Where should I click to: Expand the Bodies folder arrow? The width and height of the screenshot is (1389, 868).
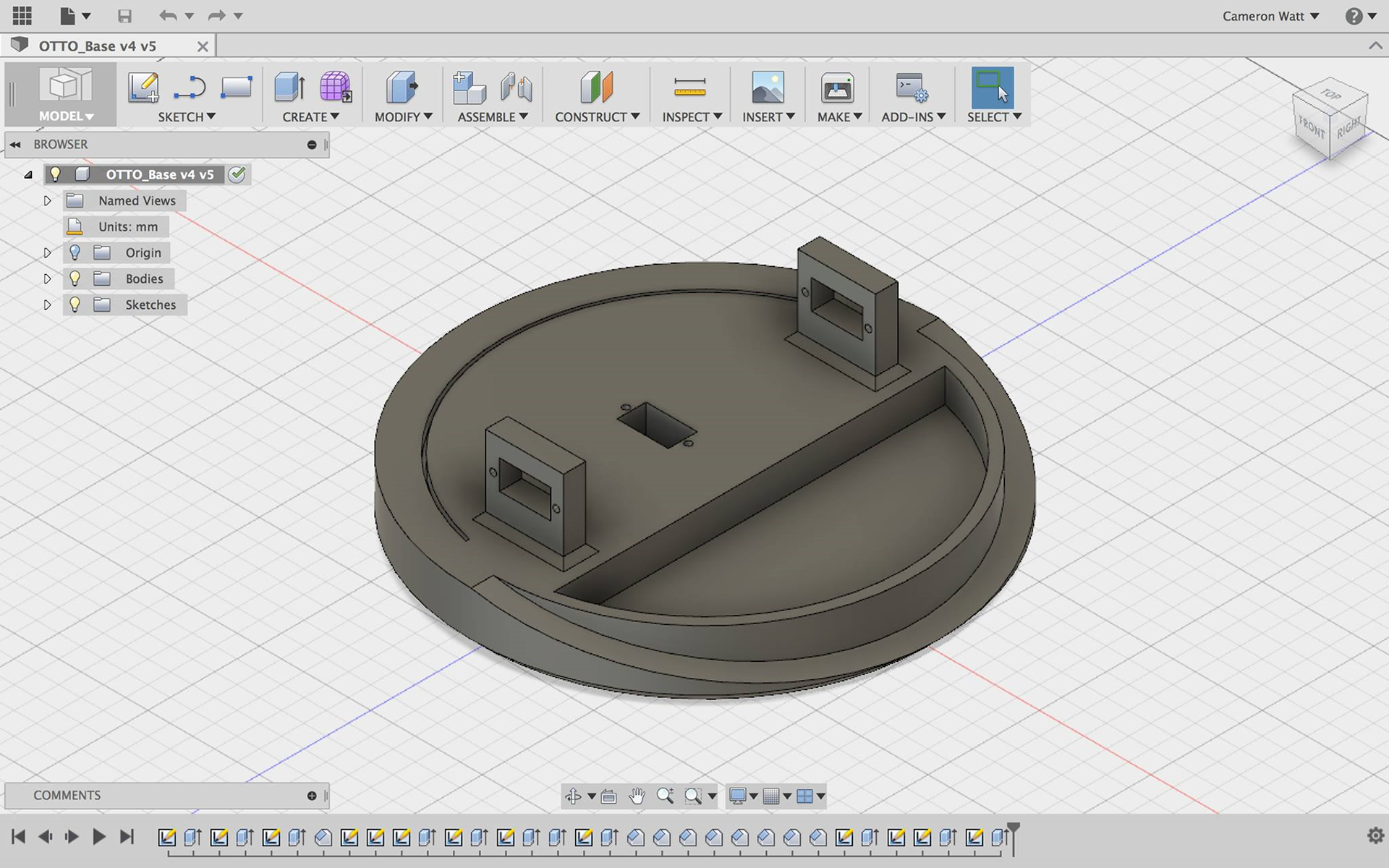pos(48,278)
